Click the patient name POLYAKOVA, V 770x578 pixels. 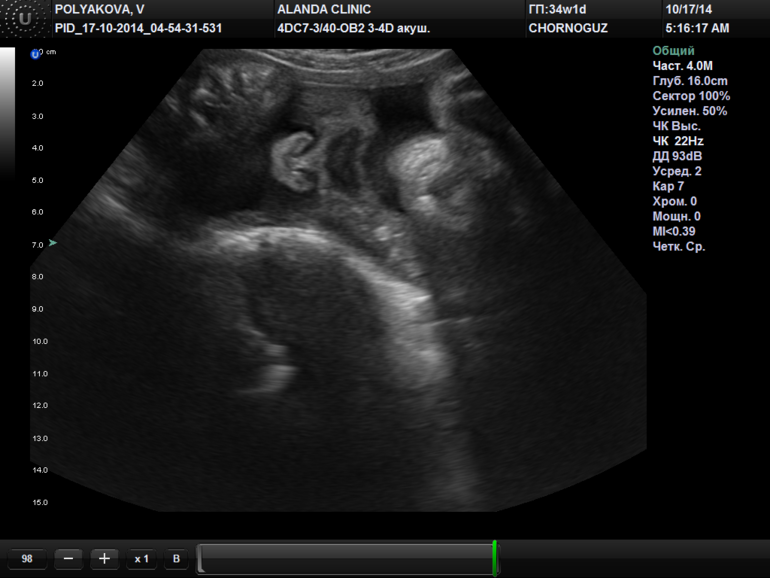point(99,9)
